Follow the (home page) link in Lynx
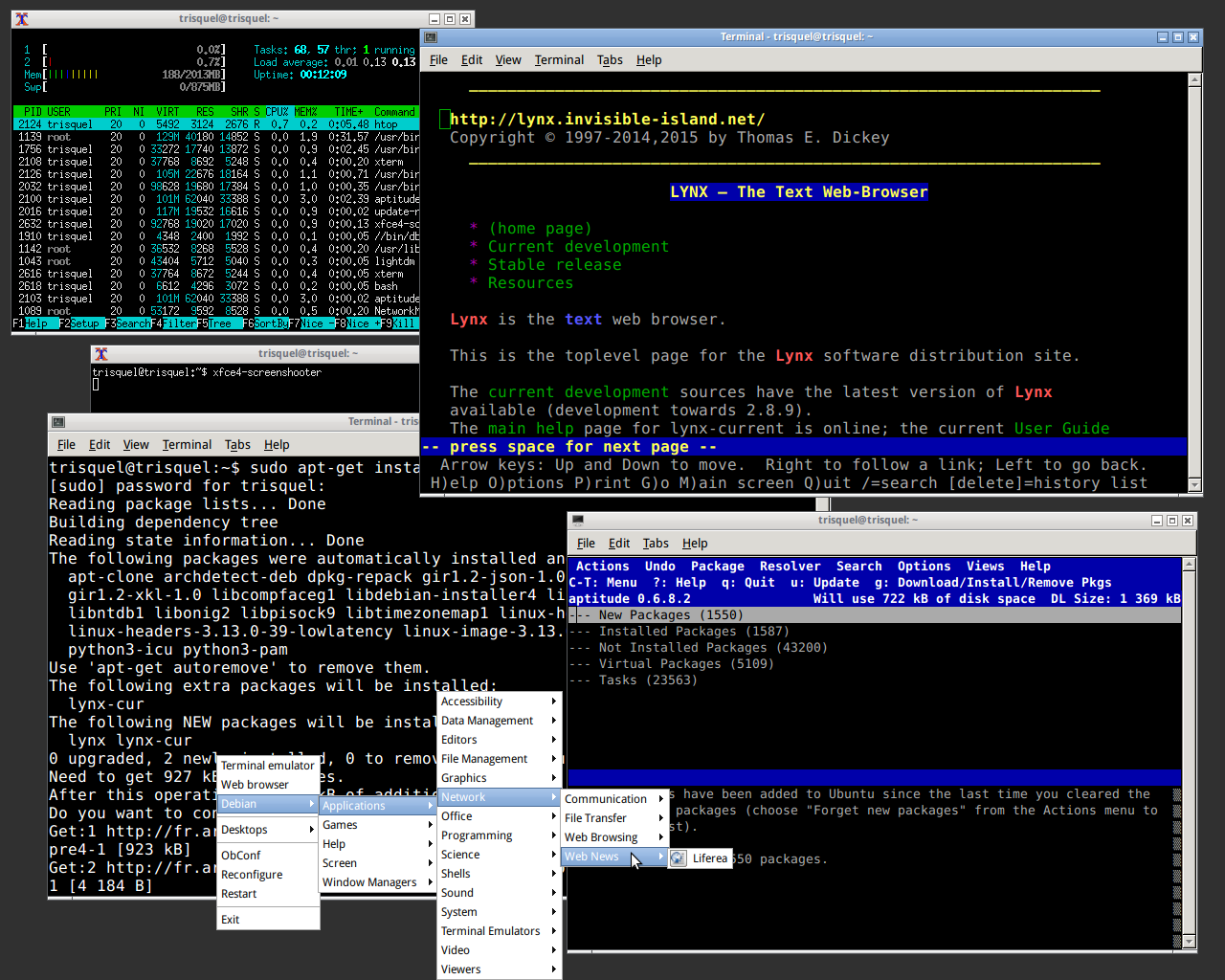 click(x=540, y=229)
